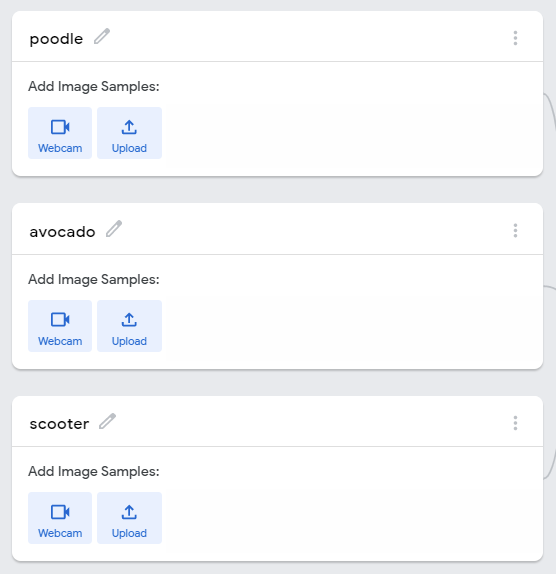The width and height of the screenshot is (556, 574).
Task: Start the Webcam for the avocado class
Action: 60,326
